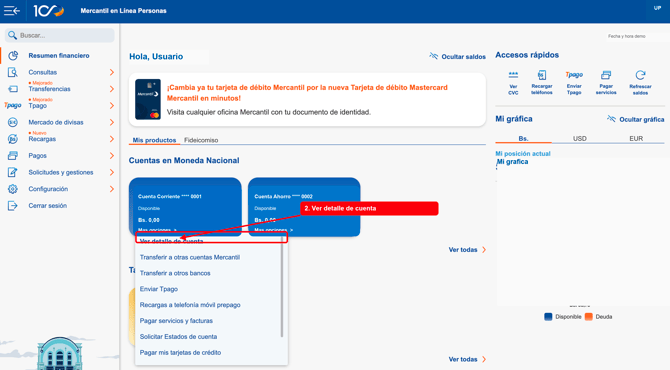Expand the Recargas submenu chevron
Screen dimensions: 670x370
click(112, 139)
